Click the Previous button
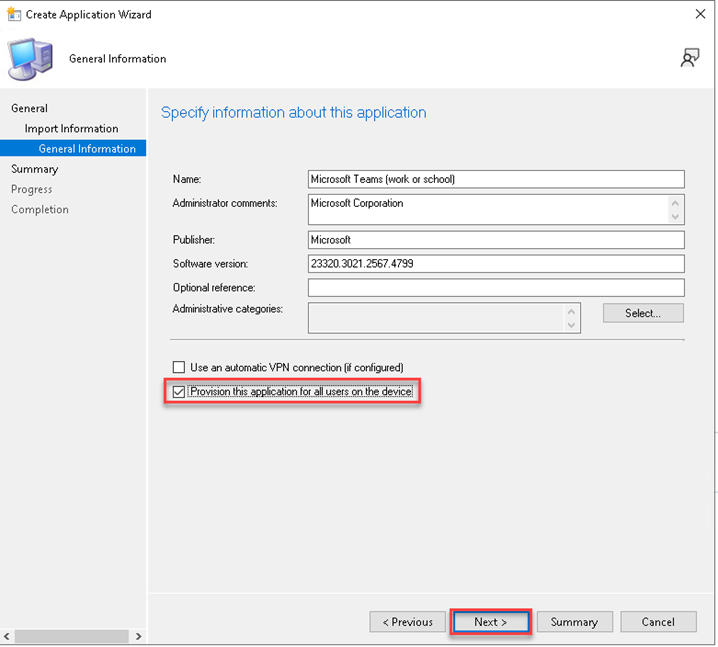Image resolution: width=718 pixels, height=647 pixels. pos(407,622)
